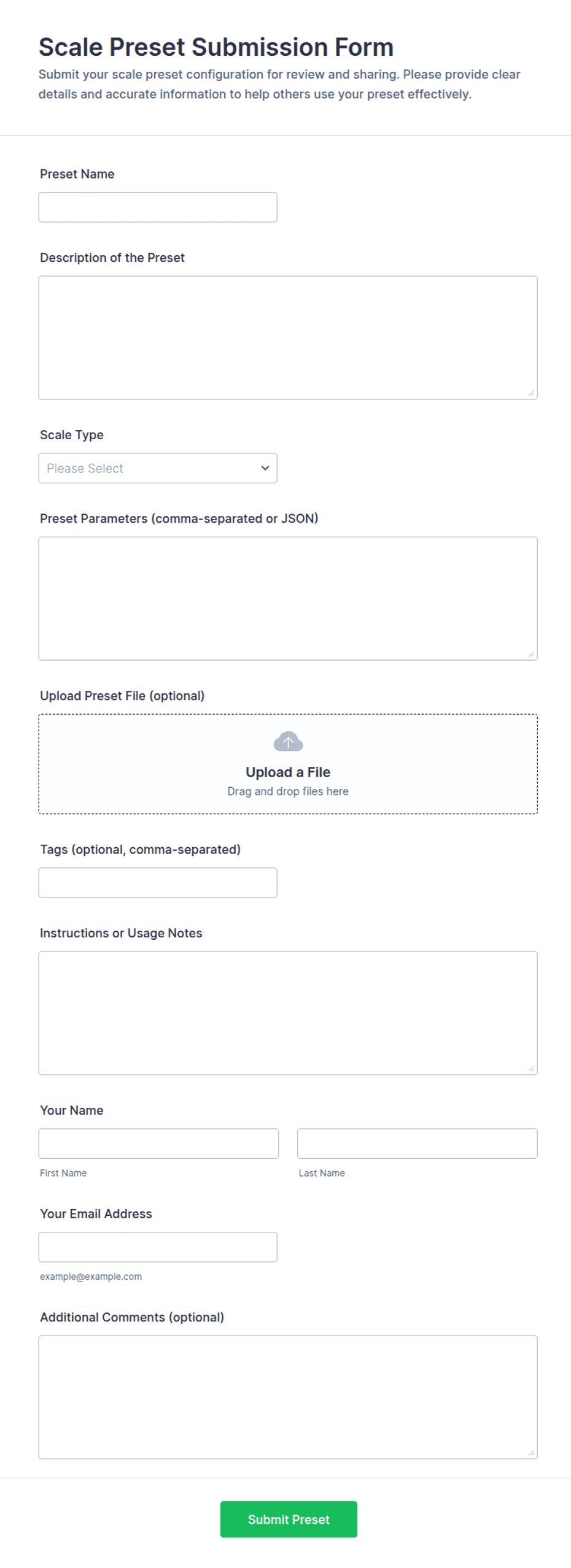Click the Drag and drop files here text
Image resolution: width=571 pixels, height=1568 pixels.
(288, 791)
